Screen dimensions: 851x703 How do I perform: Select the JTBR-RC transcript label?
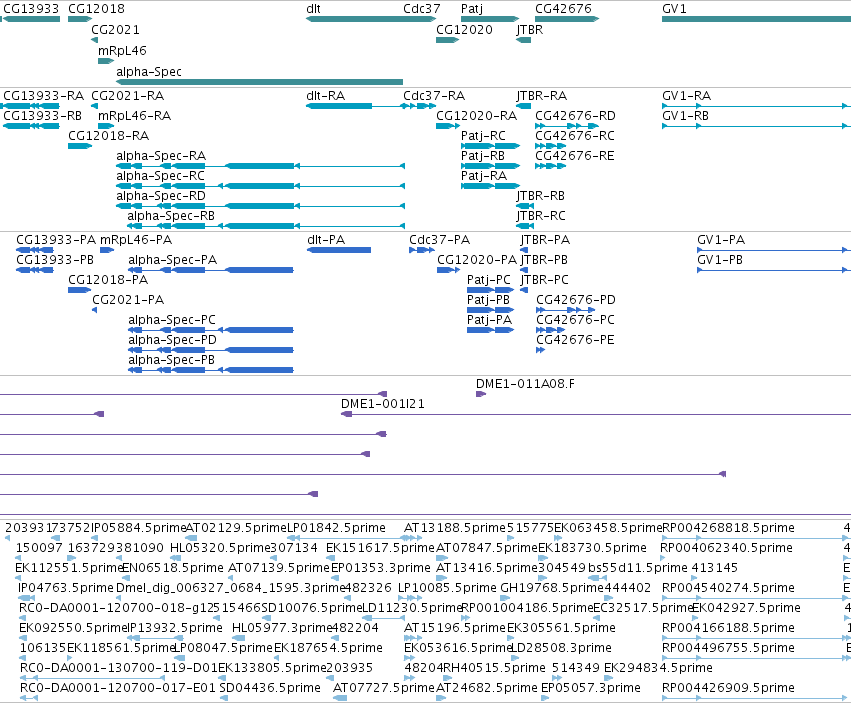(541, 216)
